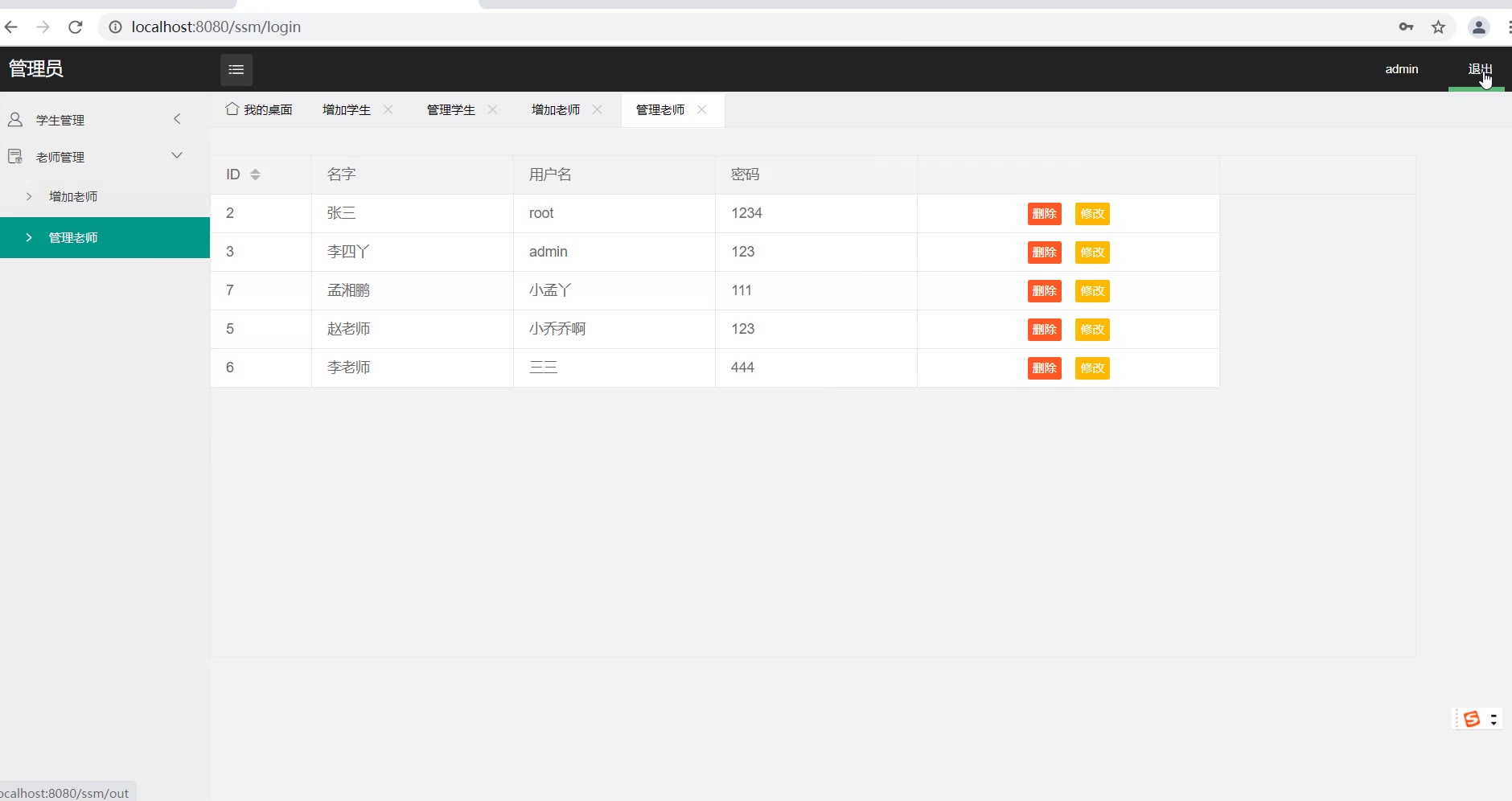Click the home icon on the 我的桌面 tab
This screenshot has height=801, width=1512.
[232, 109]
